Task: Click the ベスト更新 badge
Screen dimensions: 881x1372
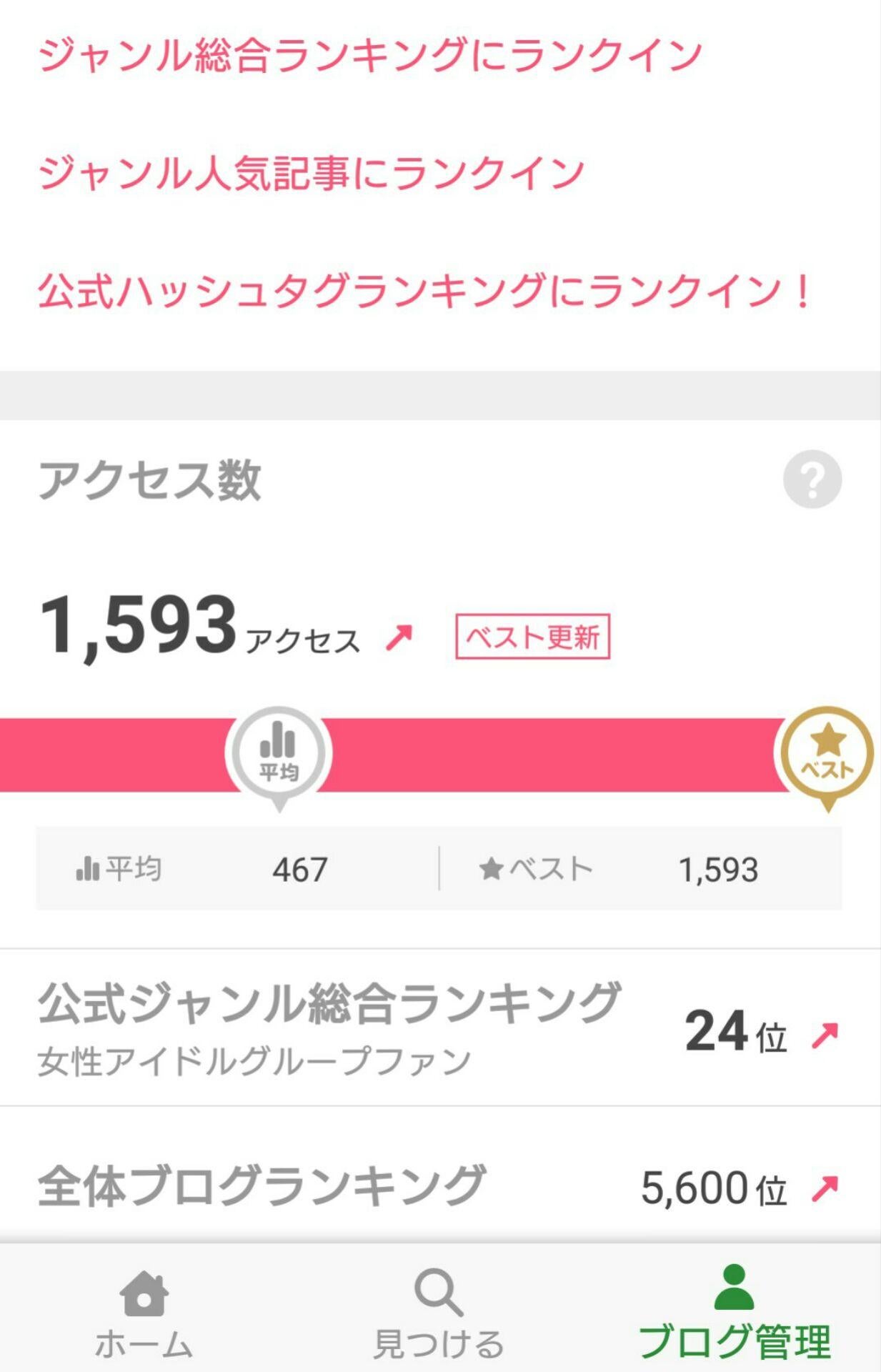Action: 532,637
